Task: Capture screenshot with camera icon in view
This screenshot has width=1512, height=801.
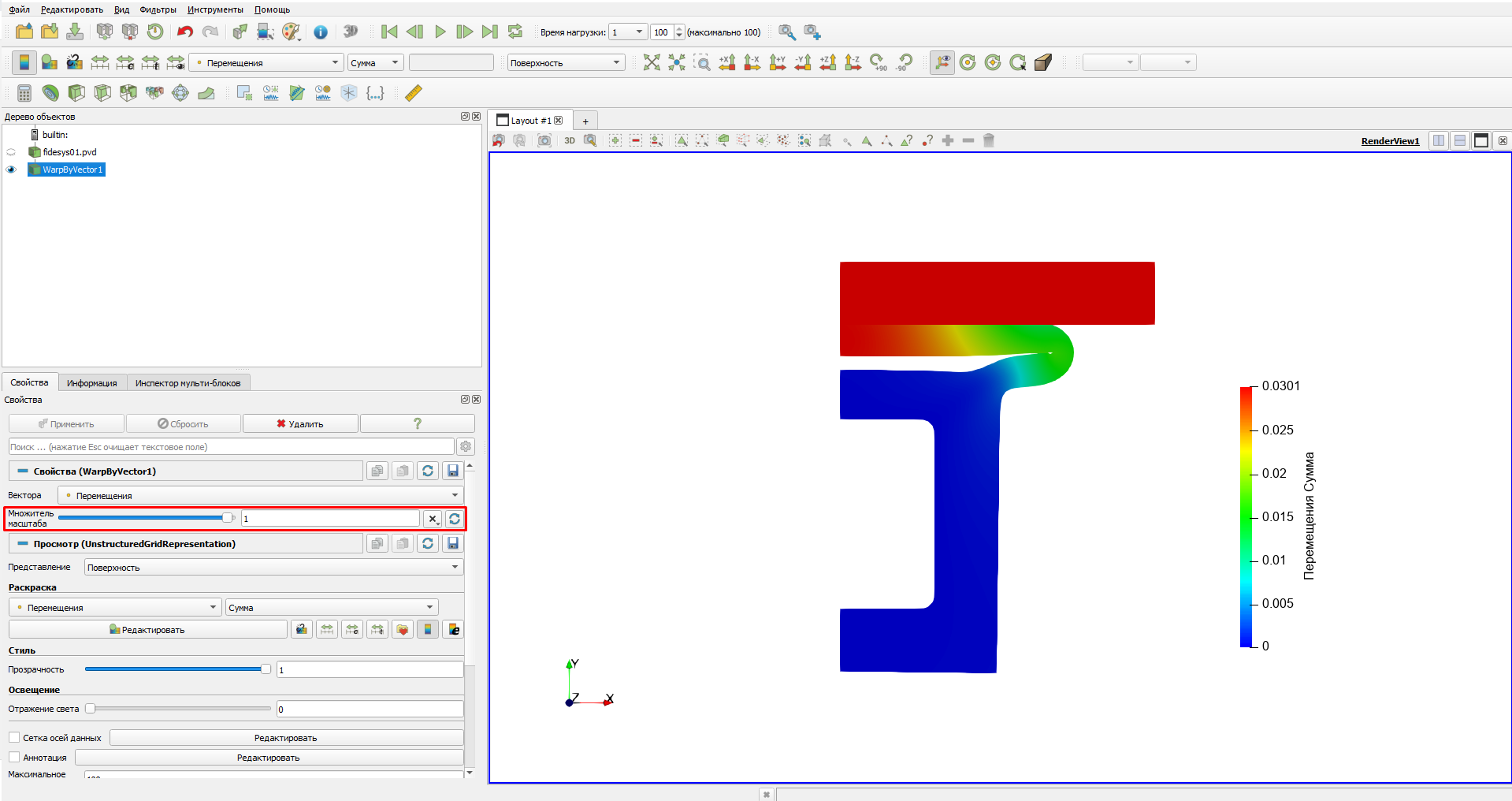Action: 544,140
